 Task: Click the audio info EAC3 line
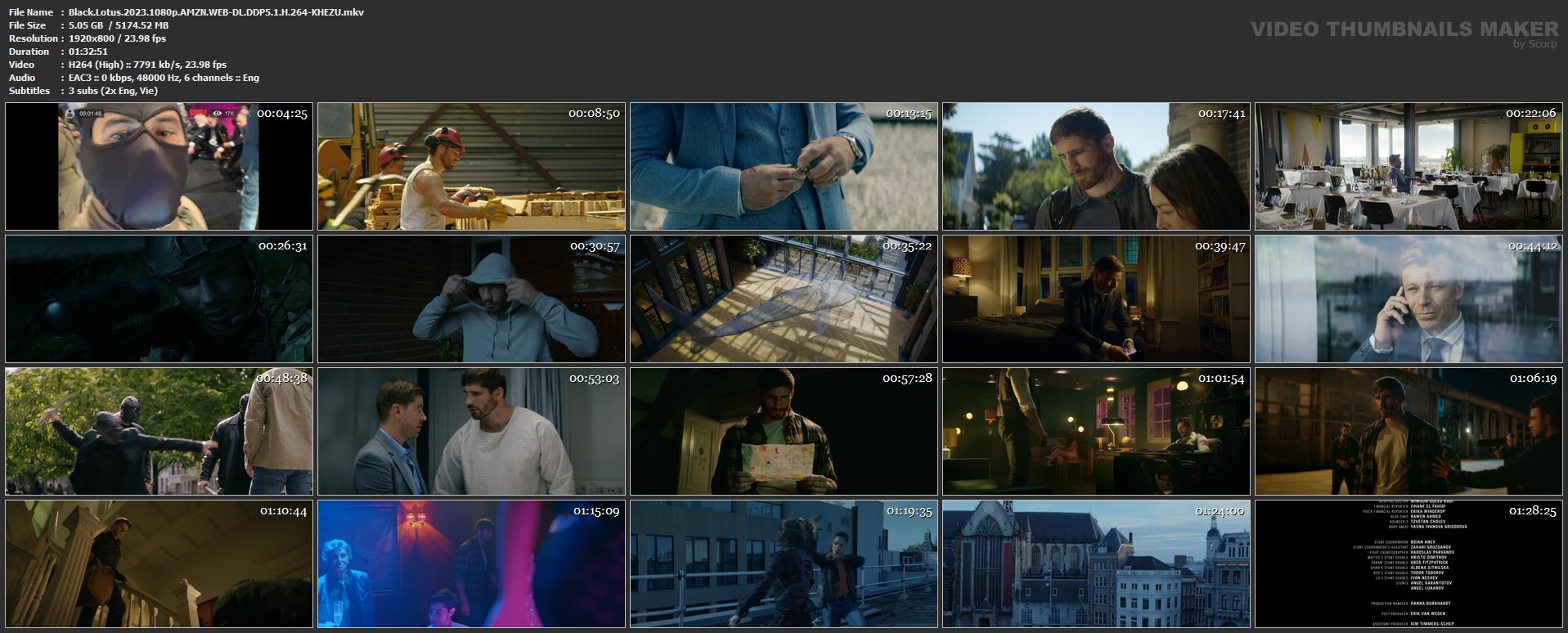click(x=164, y=78)
